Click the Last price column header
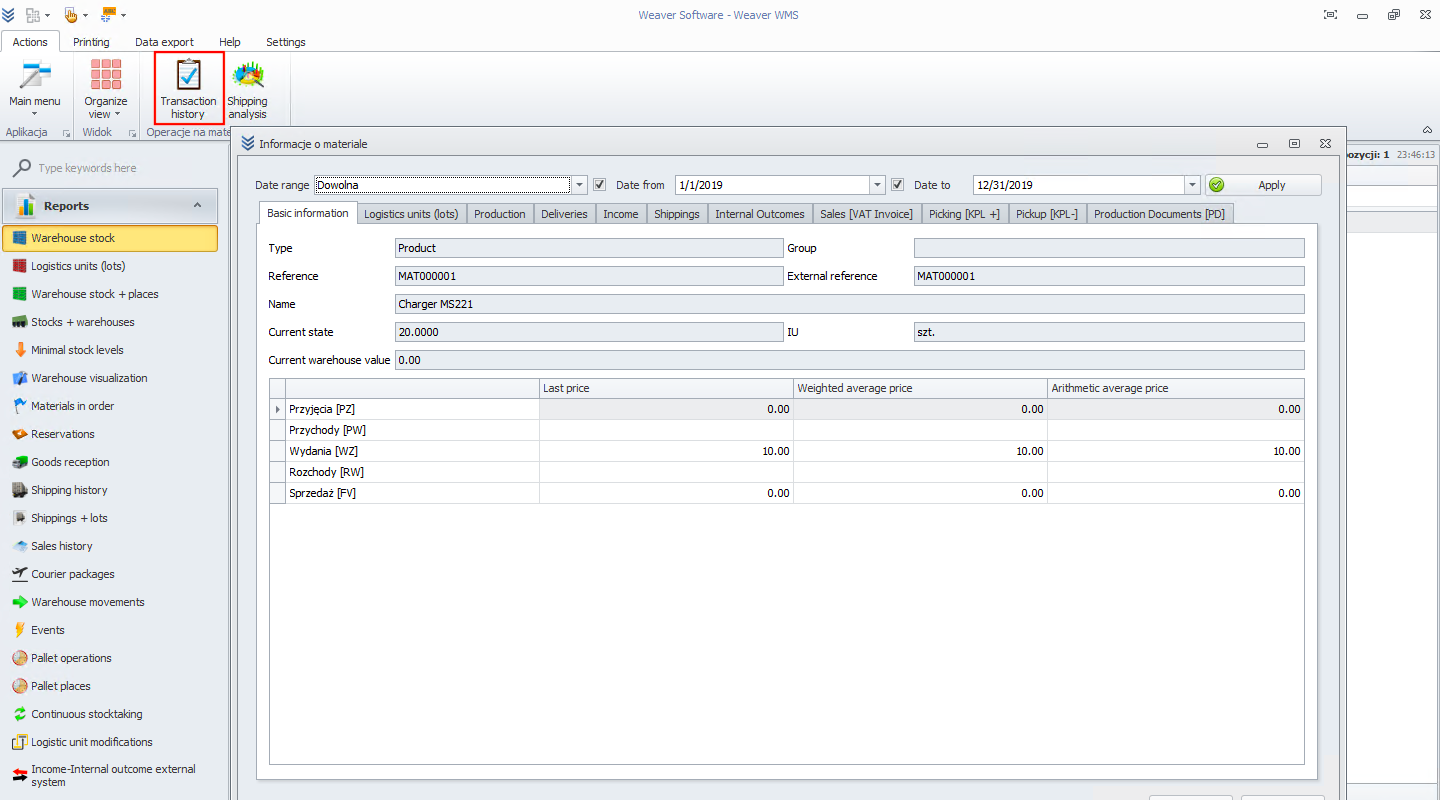This screenshot has width=1440, height=800. tap(666, 388)
